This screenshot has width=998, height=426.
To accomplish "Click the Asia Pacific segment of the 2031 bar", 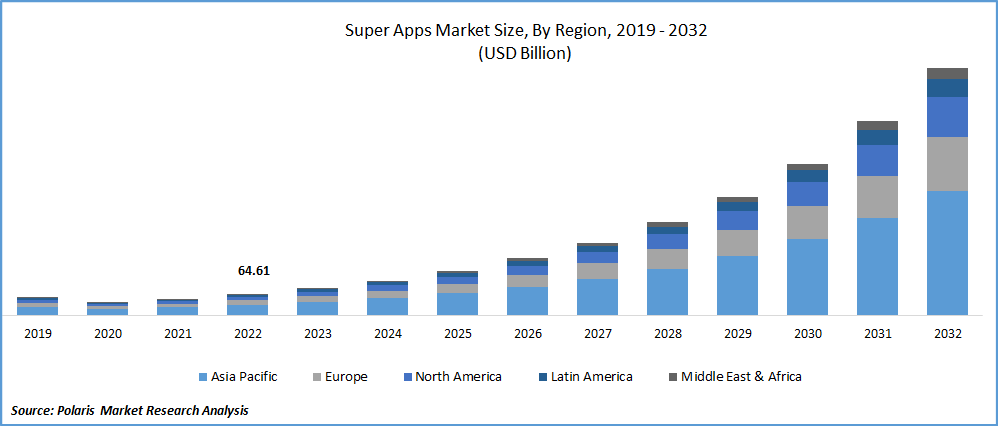I will (878, 266).
